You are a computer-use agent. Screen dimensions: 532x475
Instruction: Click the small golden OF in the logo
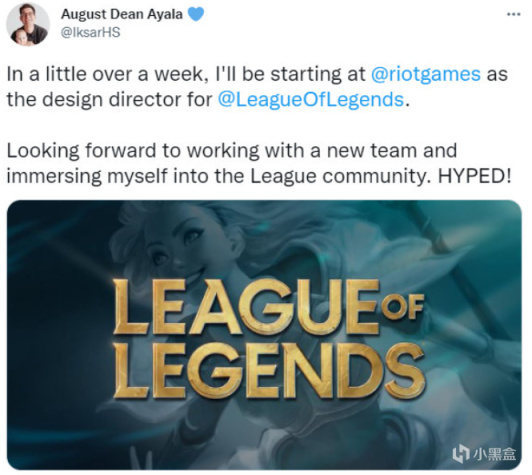tap(403, 307)
